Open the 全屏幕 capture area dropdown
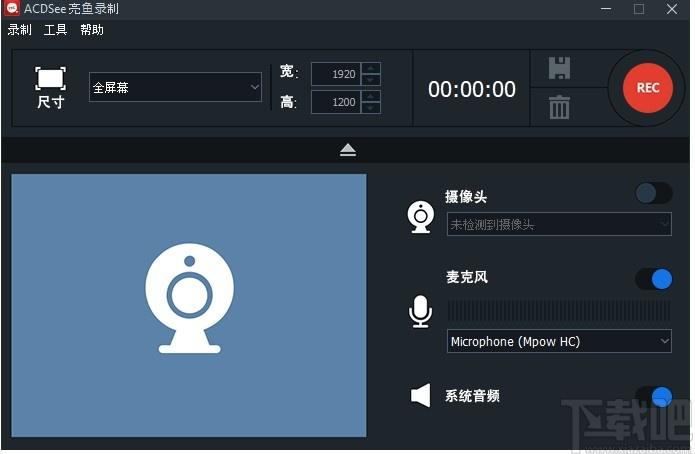The height and width of the screenshot is (454, 695). pyautogui.click(x=175, y=88)
